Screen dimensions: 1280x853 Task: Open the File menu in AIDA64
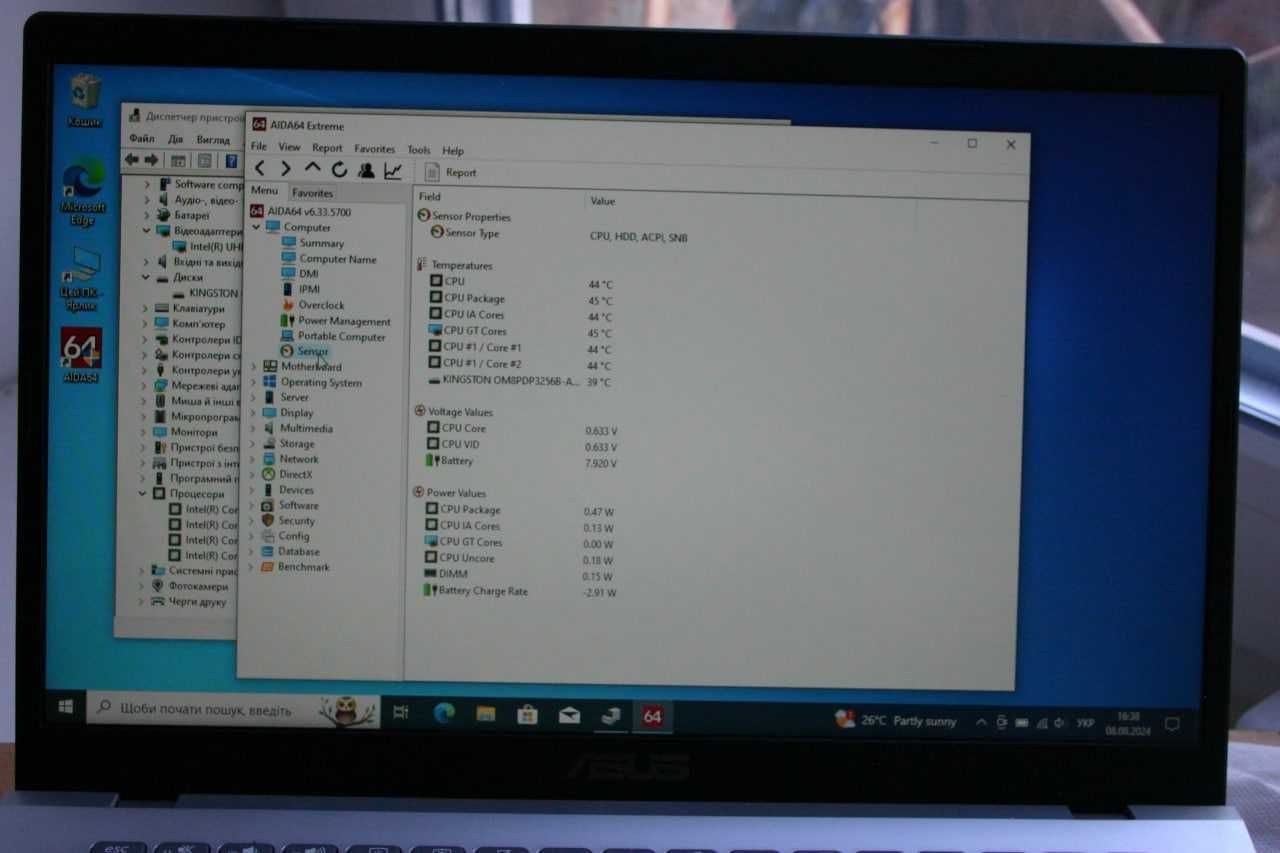point(259,146)
